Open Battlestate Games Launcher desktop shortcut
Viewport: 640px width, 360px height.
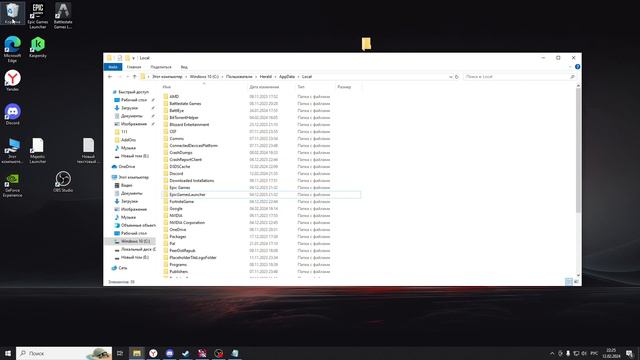(x=63, y=16)
